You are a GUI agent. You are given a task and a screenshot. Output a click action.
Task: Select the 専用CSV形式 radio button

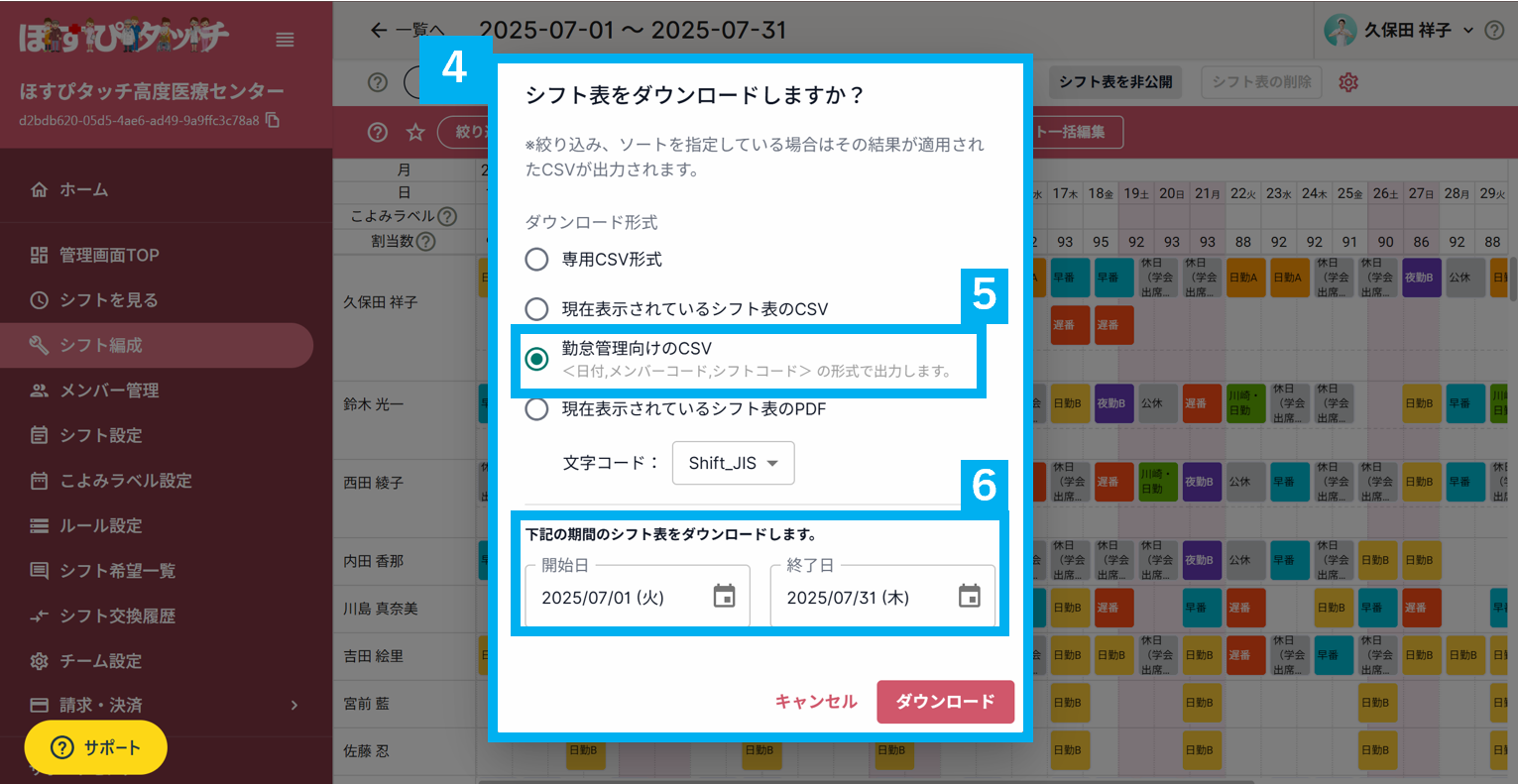(536, 260)
